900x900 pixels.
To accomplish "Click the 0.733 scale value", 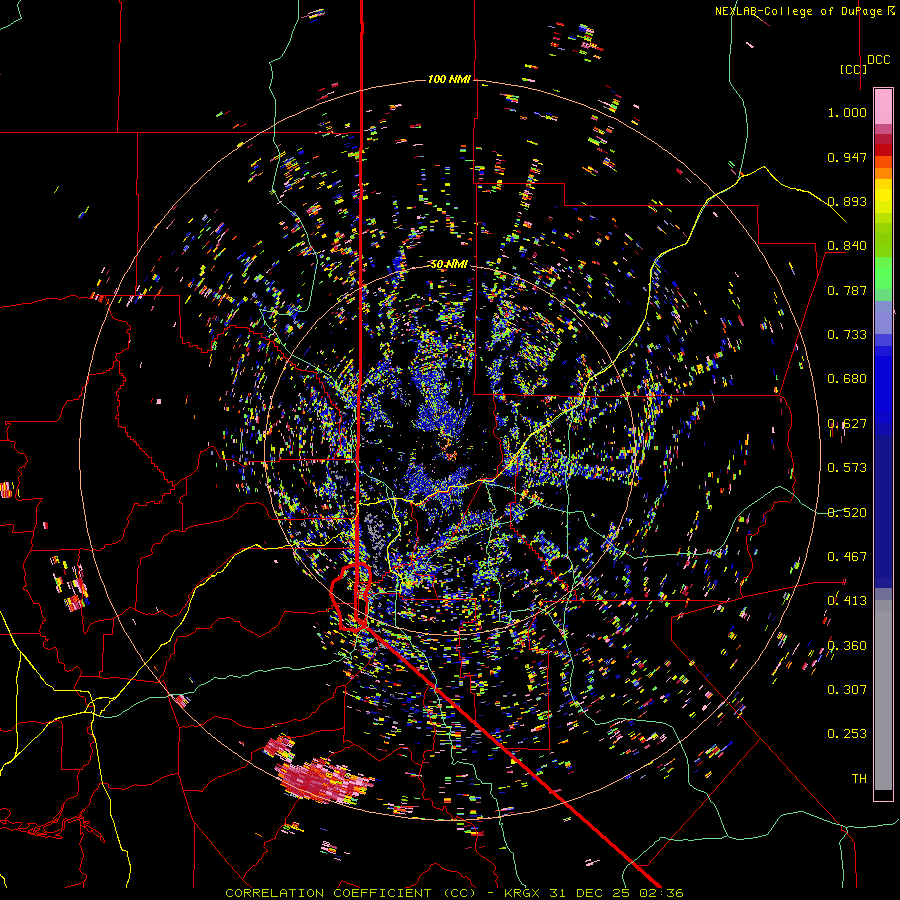I will point(847,335).
